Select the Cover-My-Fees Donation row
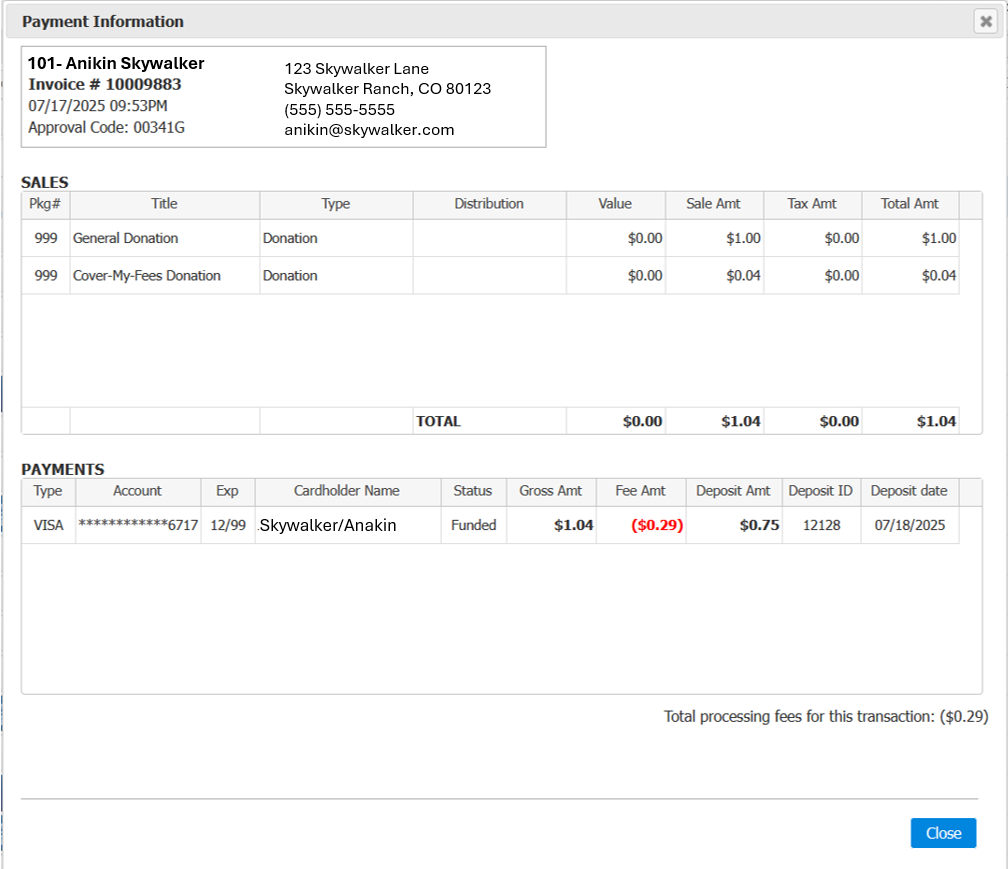Viewport: 1008px width, 869px height. point(147,276)
